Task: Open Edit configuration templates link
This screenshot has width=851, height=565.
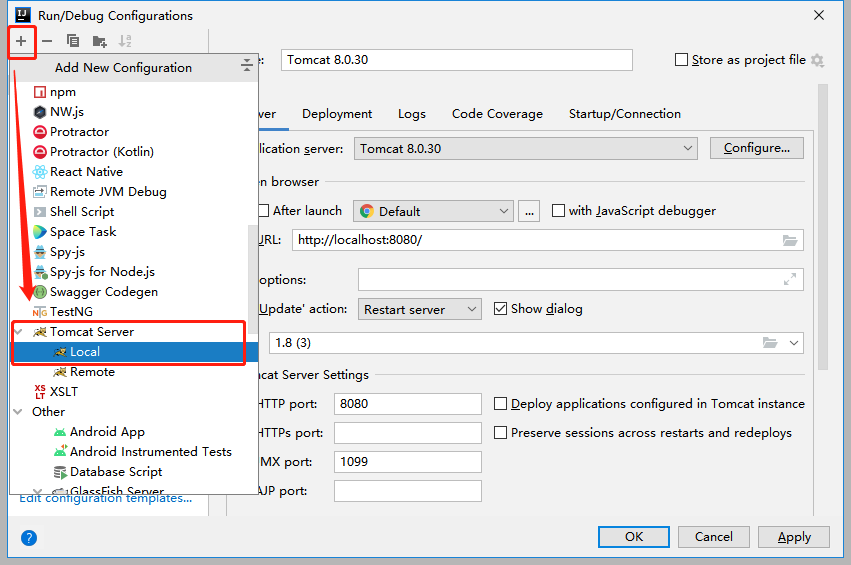Action: coord(106,498)
